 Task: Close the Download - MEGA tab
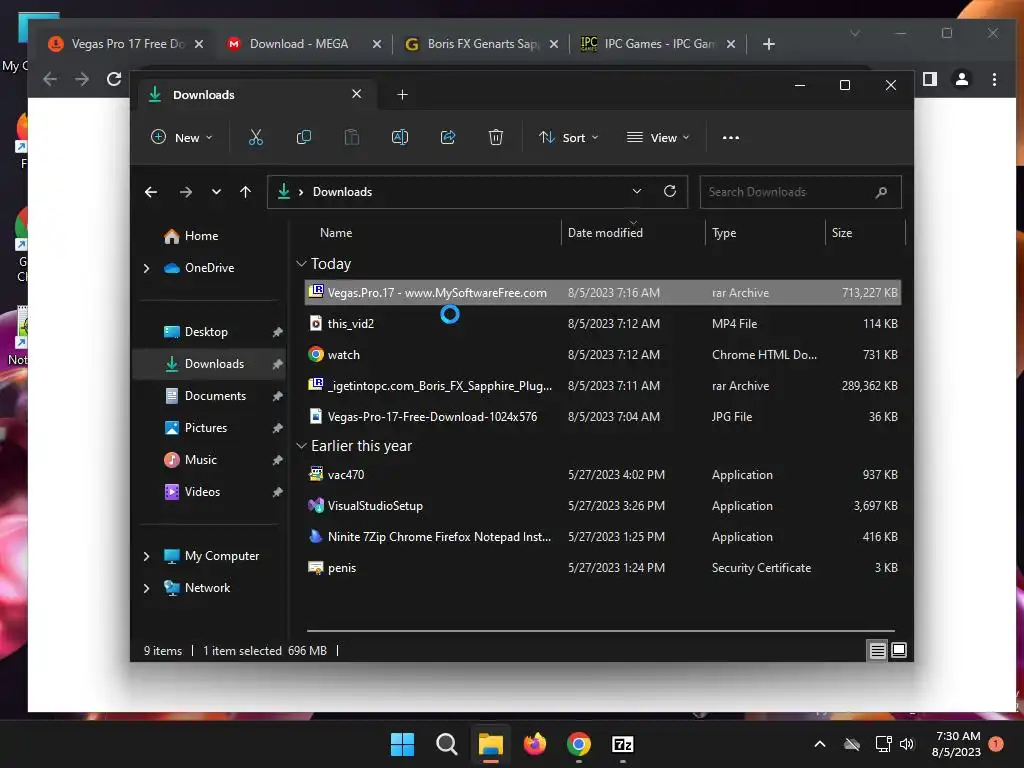tap(377, 44)
